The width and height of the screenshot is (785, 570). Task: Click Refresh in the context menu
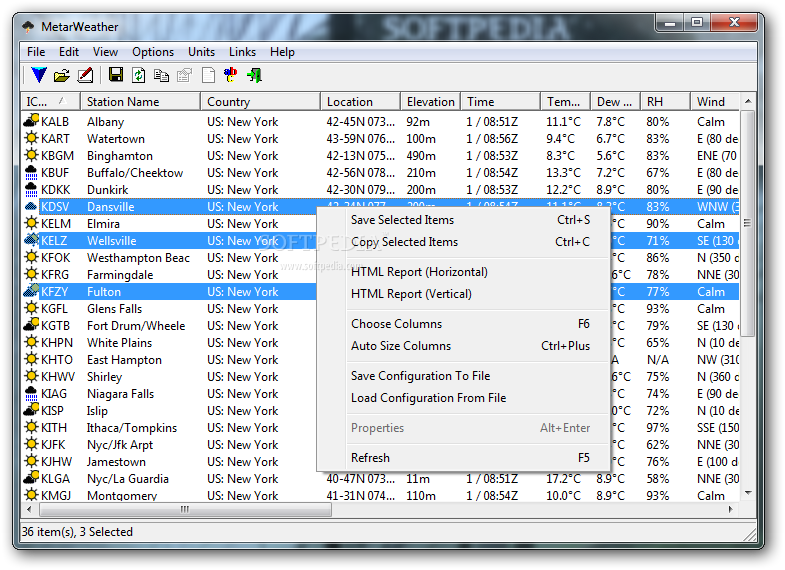pyautogui.click(x=464, y=458)
